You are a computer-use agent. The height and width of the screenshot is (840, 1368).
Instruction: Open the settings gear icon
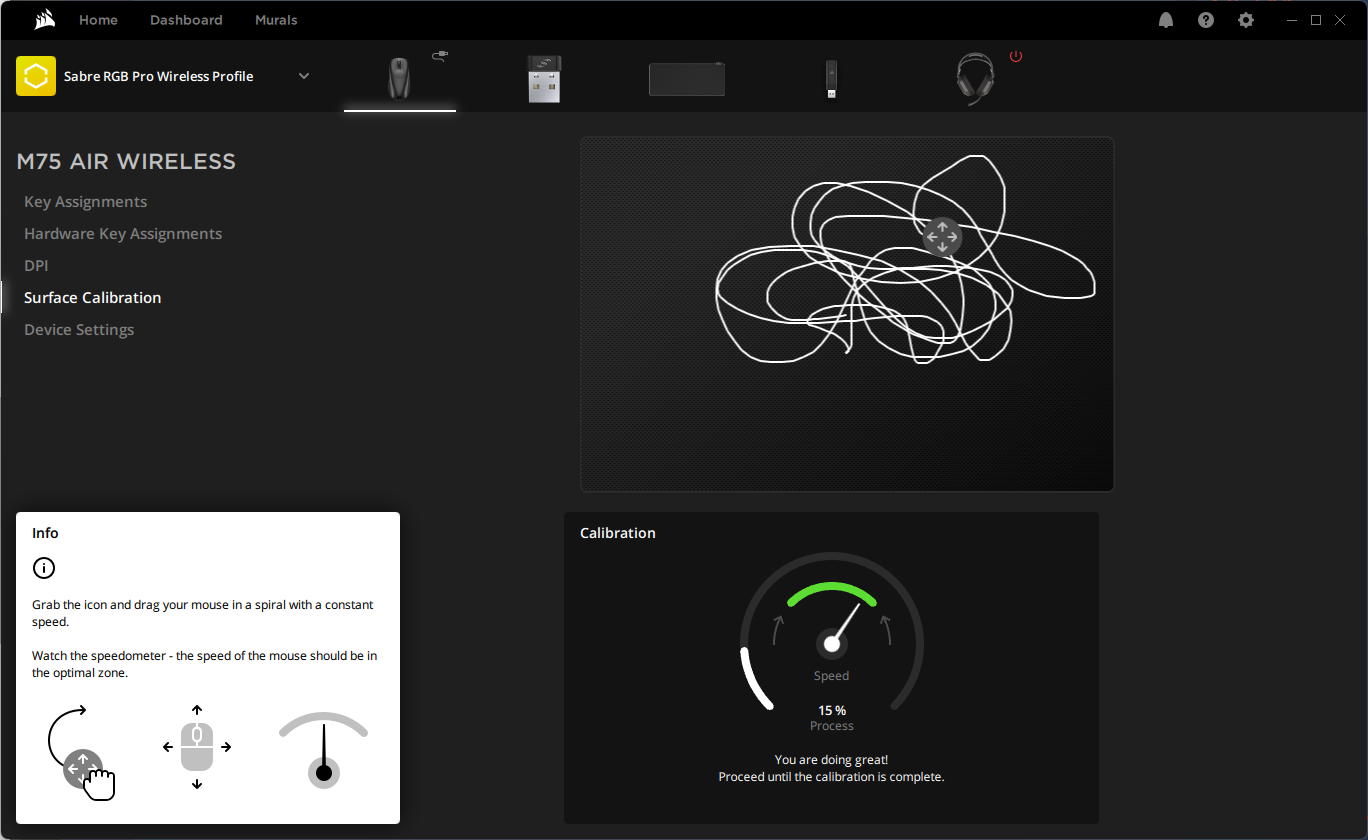pos(1246,20)
